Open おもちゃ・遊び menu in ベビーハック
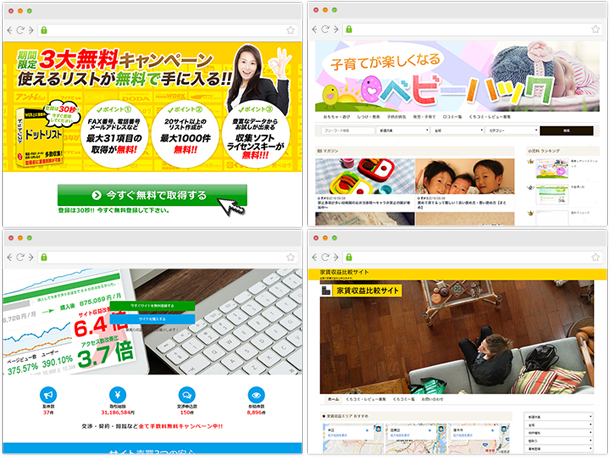Viewport: 610px width, 457px height. (337, 117)
